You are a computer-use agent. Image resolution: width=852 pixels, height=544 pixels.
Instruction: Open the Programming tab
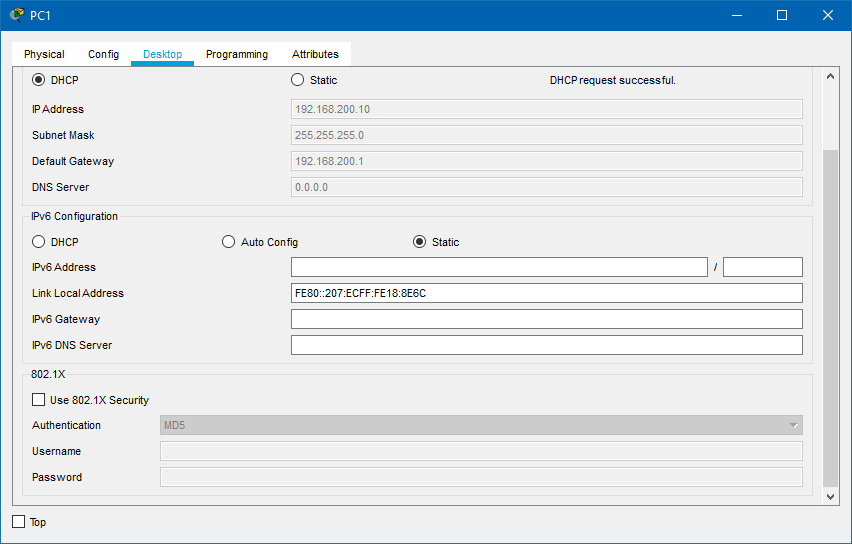[x=237, y=54]
